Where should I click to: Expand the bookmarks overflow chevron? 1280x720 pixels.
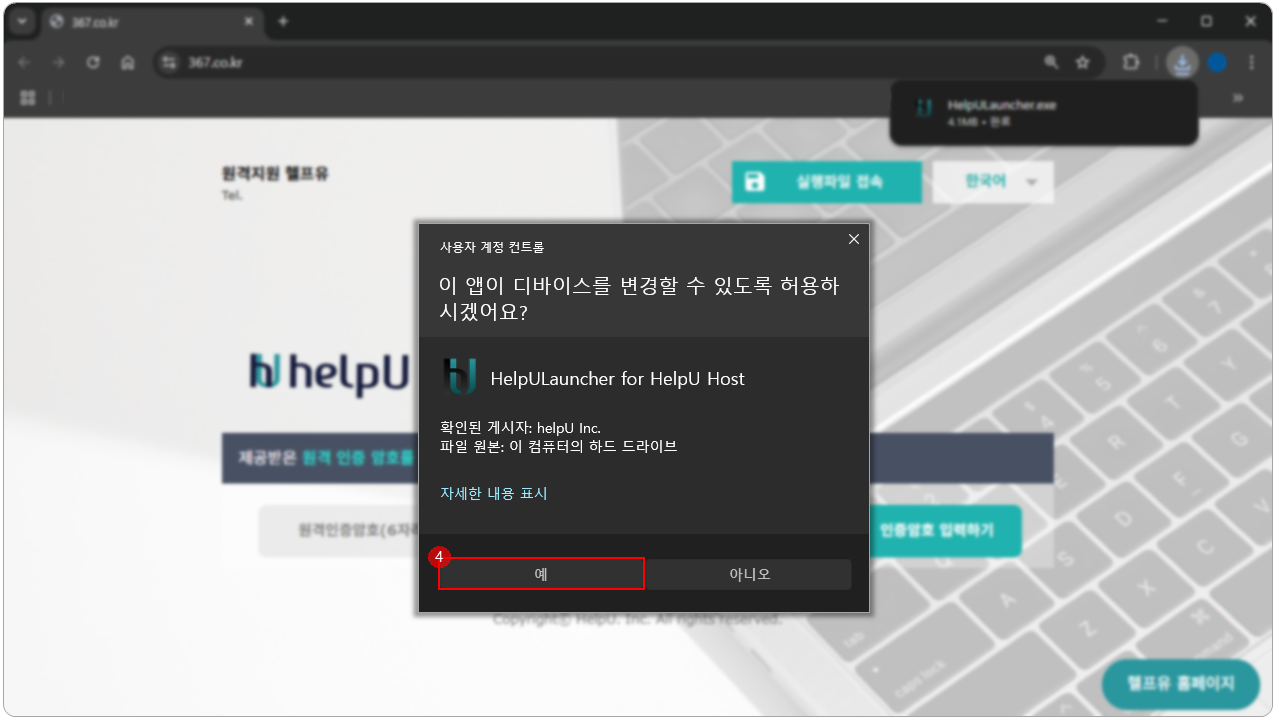tap(1237, 97)
